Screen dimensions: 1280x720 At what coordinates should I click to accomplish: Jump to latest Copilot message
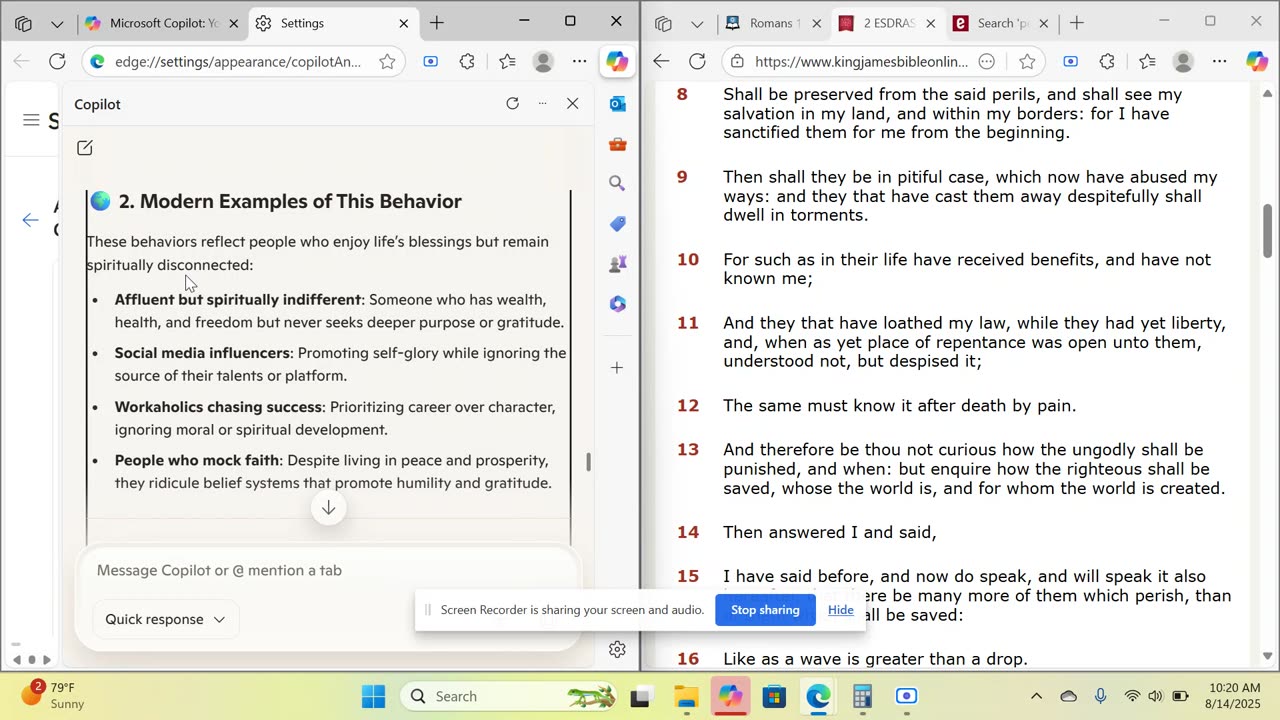point(328,508)
